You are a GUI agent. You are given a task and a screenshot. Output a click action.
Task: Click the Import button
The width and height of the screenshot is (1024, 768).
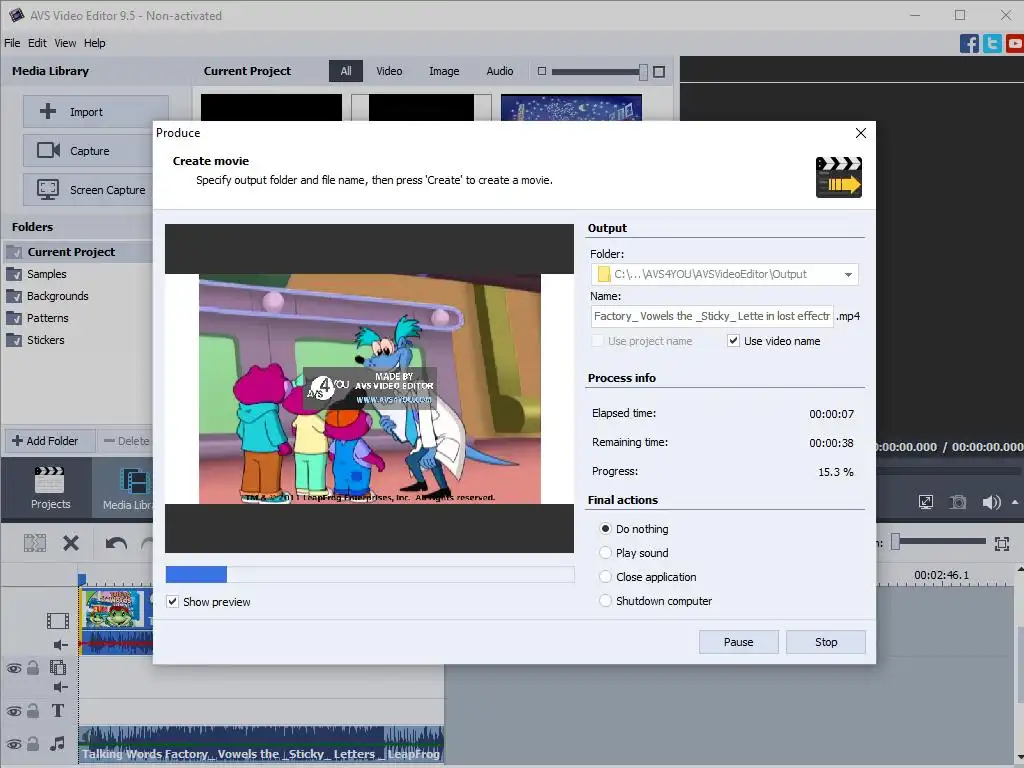95,112
